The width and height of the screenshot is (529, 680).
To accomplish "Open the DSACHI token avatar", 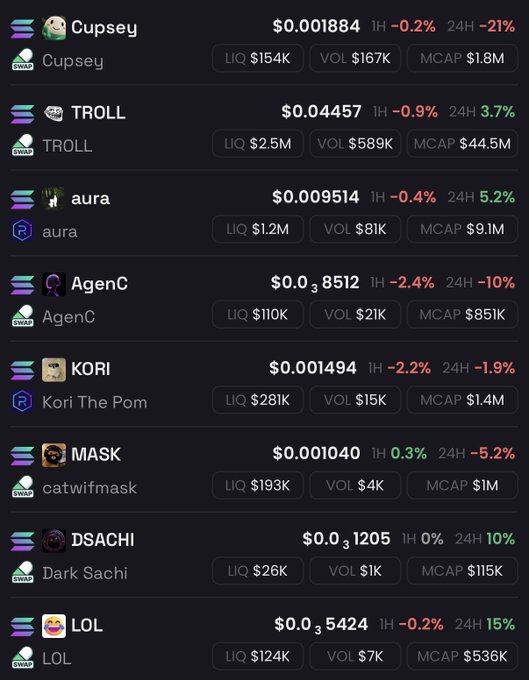I will [54, 540].
